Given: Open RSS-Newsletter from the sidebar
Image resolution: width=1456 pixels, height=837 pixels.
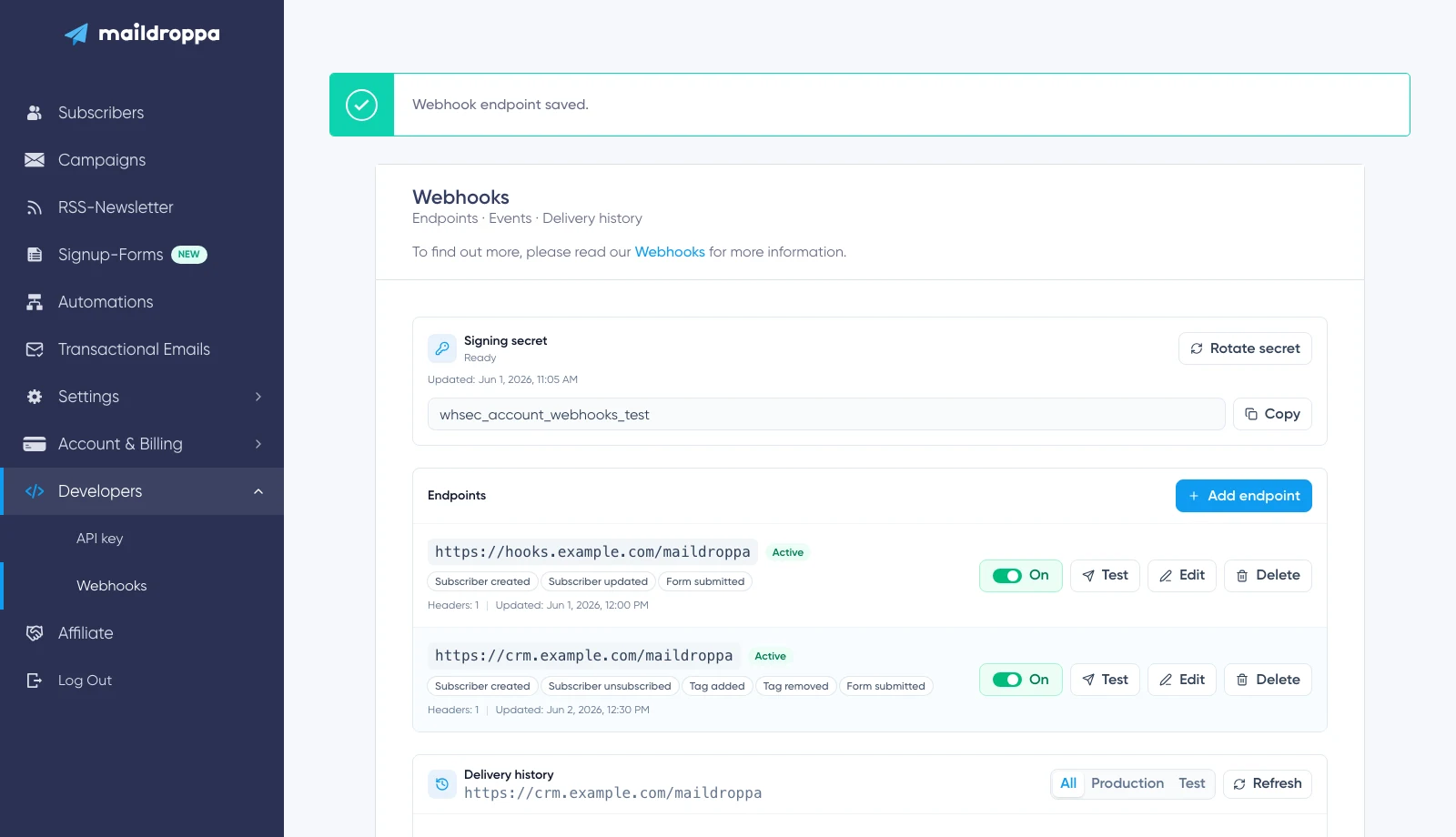Looking at the screenshot, I should (116, 207).
